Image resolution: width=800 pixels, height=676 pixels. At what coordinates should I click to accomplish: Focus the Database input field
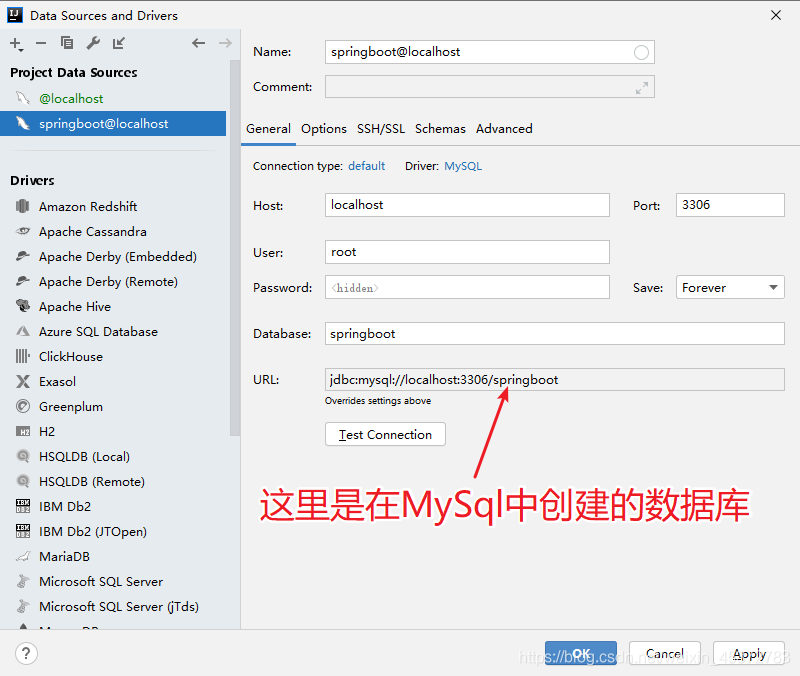click(x=555, y=334)
